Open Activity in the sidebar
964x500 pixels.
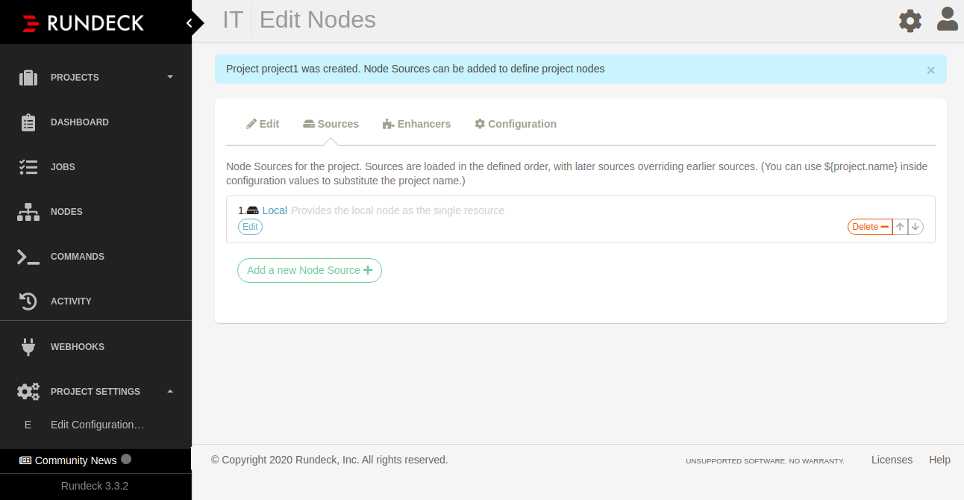pyautogui.click(x=71, y=301)
